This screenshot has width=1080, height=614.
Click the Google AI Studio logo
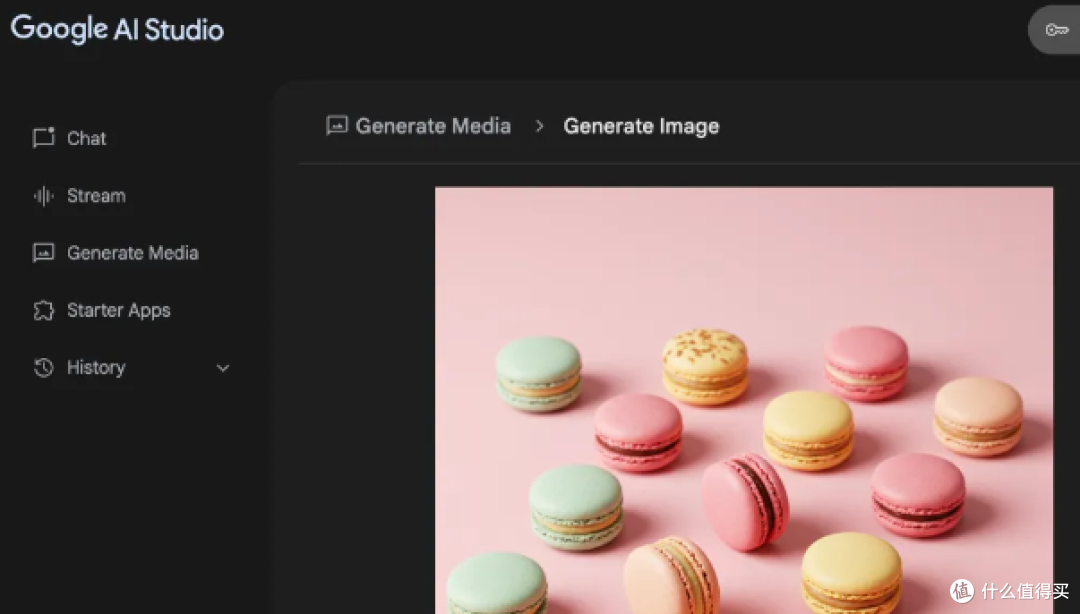pos(117,29)
